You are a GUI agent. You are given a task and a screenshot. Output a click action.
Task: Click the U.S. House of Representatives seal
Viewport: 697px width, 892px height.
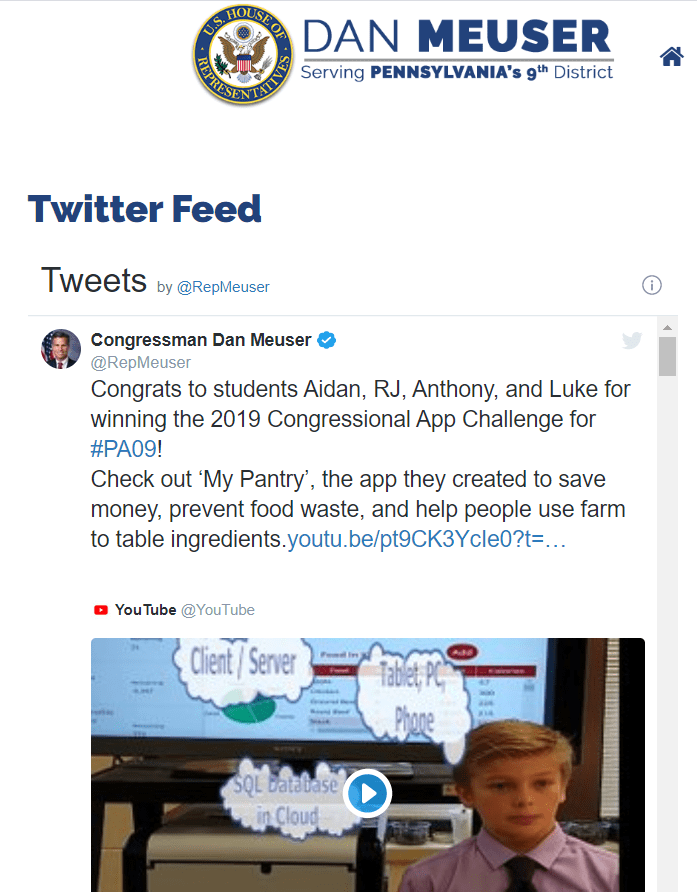(x=243, y=55)
